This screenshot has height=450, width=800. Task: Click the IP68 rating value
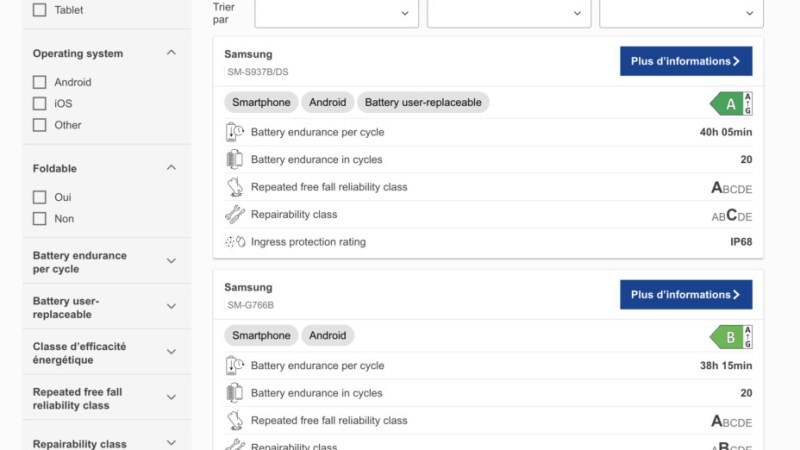(x=741, y=242)
